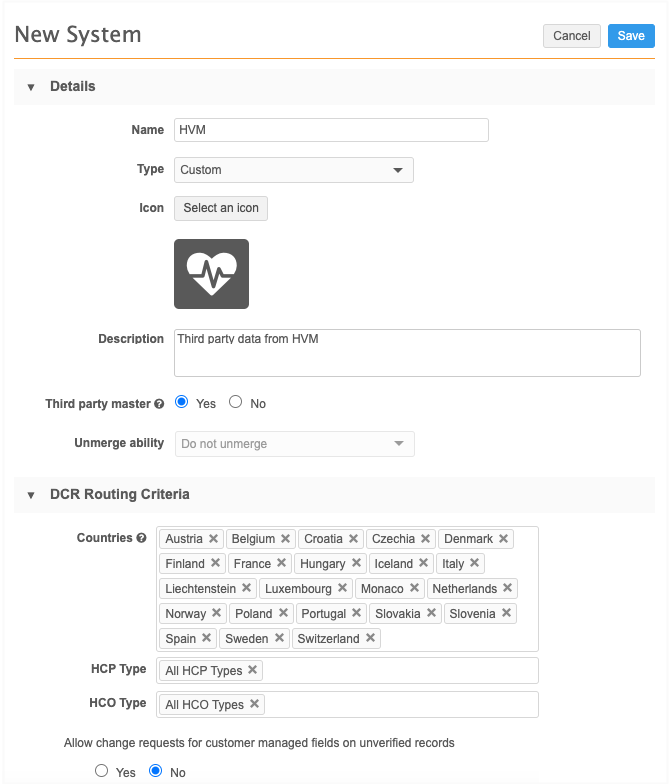Image resolution: width=671 pixels, height=784 pixels.
Task: Remove the Hungary country tag
Action: [356, 563]
